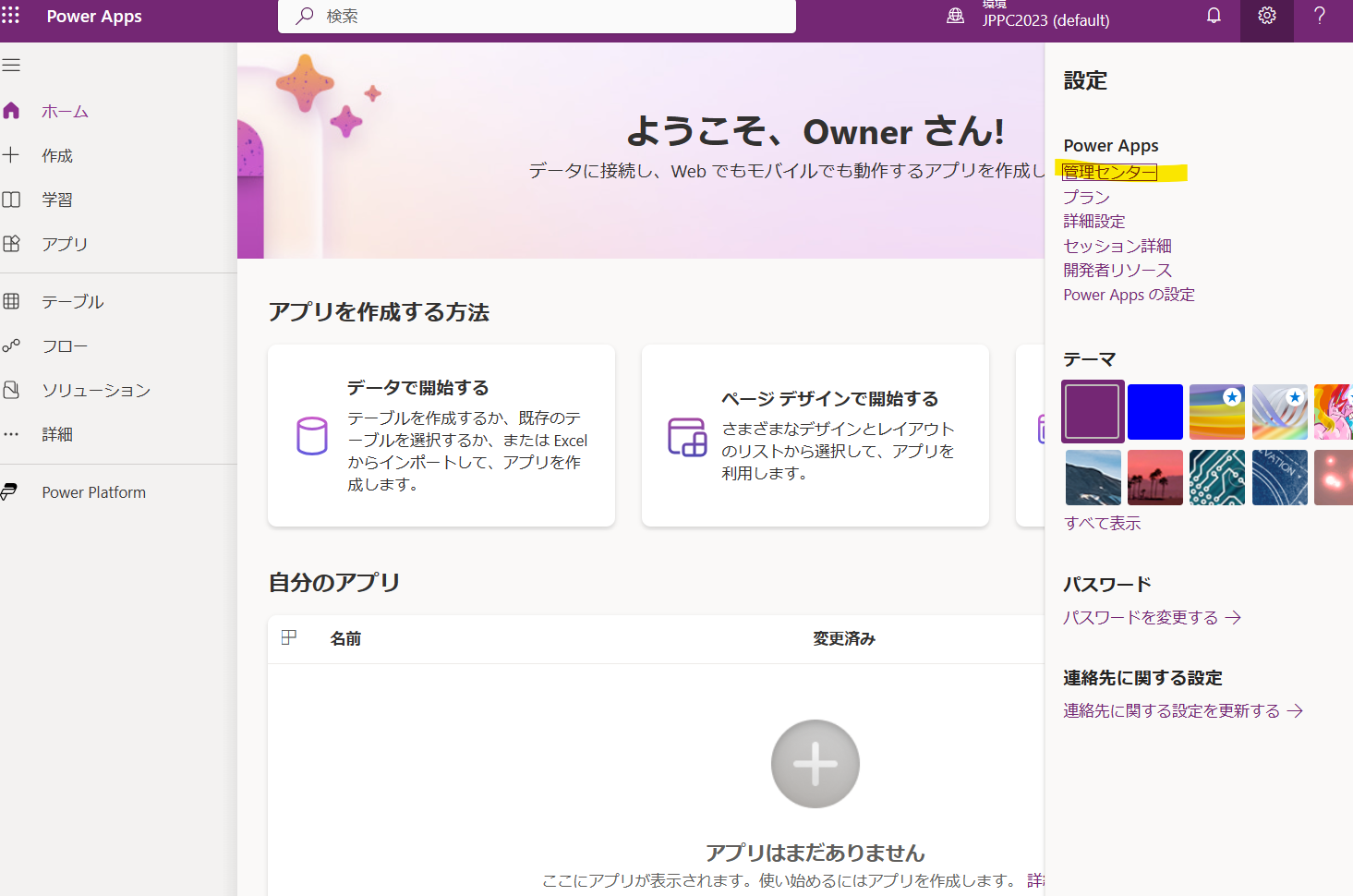
Task: Select the palm tree sunset theme thumbnail
Action: click(x=1155, y=478)
